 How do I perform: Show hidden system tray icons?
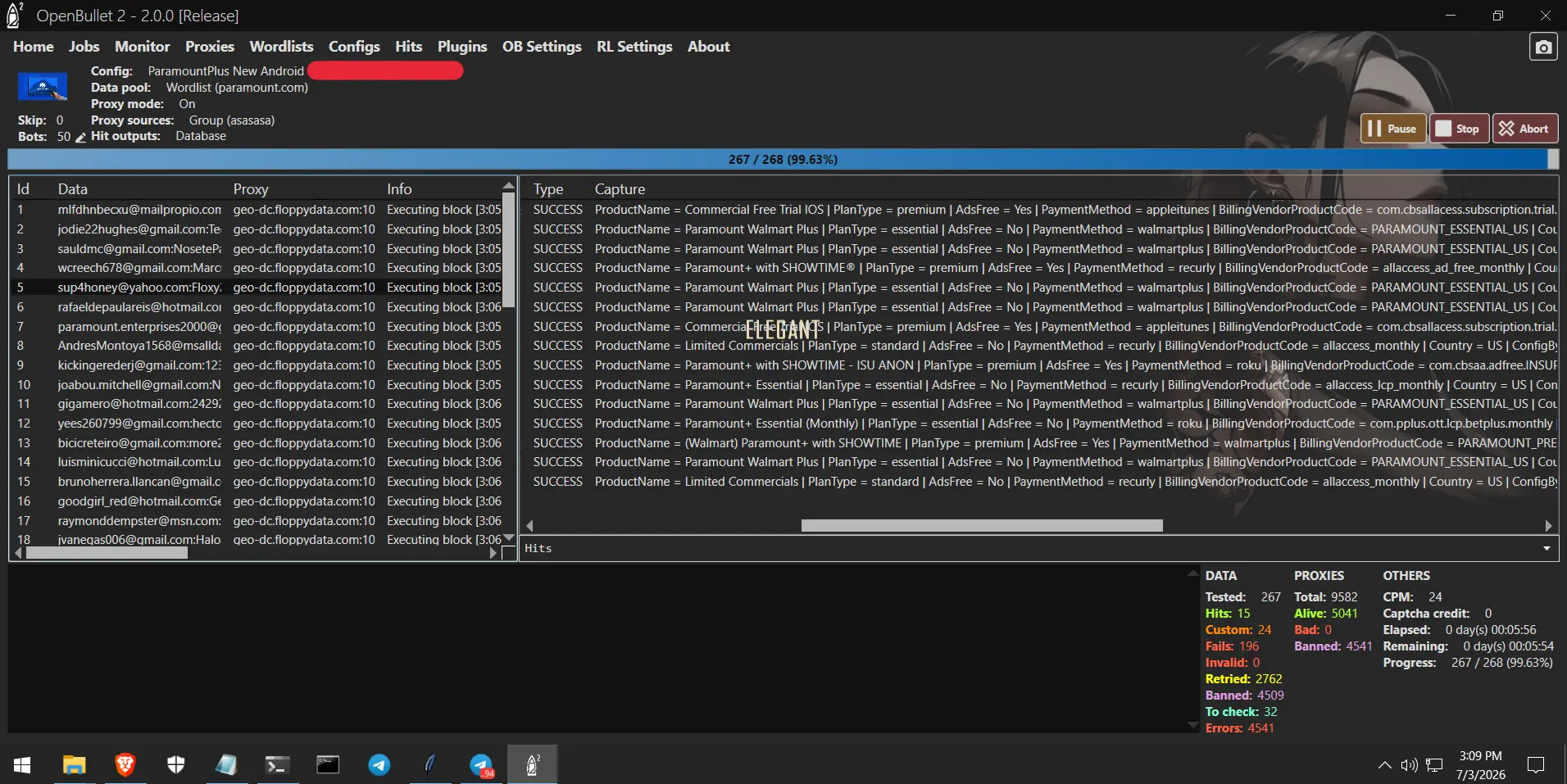click(x=1384, y=765)
